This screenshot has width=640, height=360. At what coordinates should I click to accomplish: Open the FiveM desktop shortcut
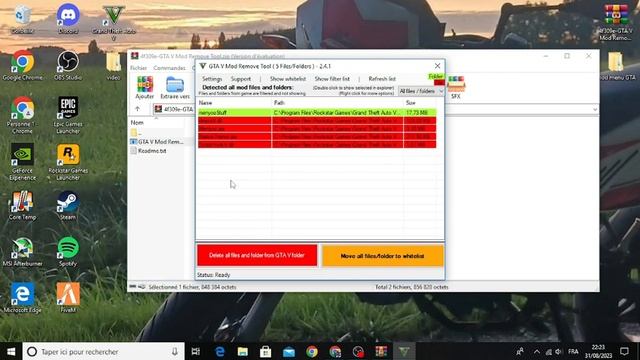[68, 298]
